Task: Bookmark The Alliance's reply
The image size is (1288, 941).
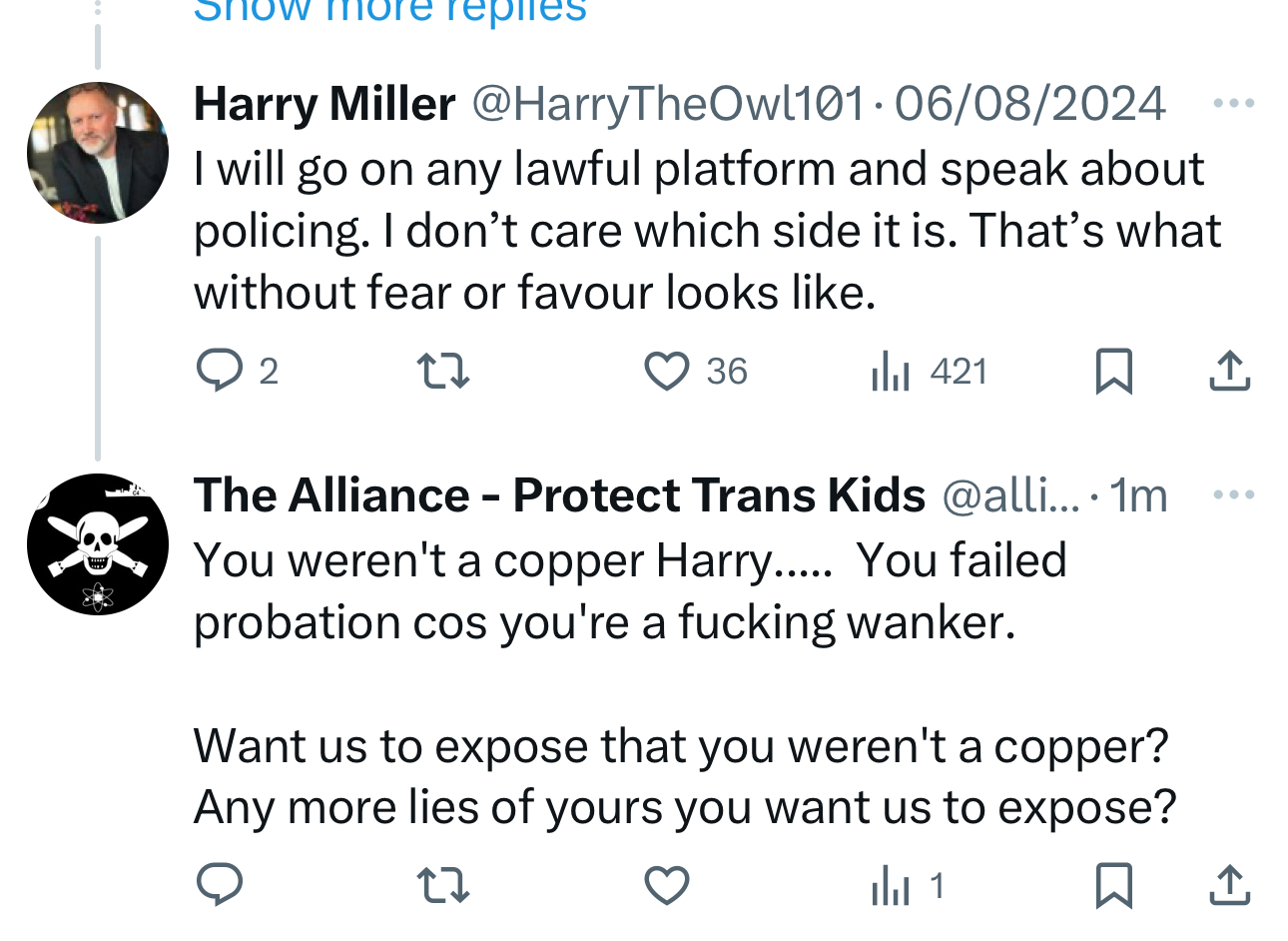Action: [x=1113, y=886]
